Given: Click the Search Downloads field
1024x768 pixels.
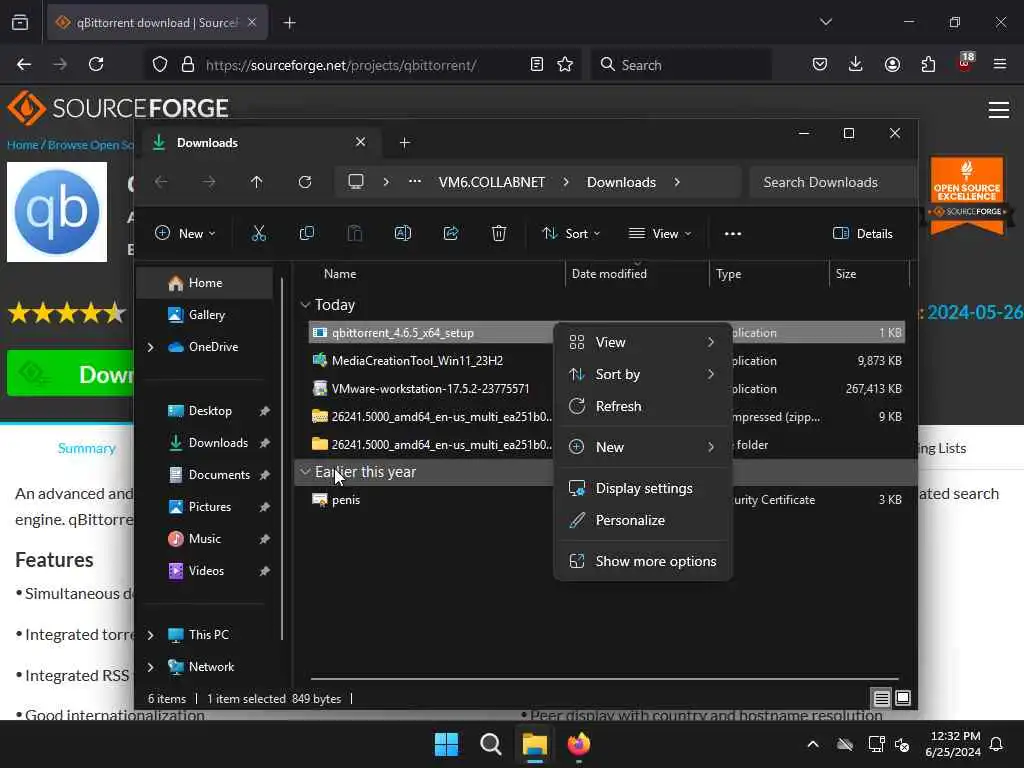Looking at the screenshot, I should click(x=833, y=182).
